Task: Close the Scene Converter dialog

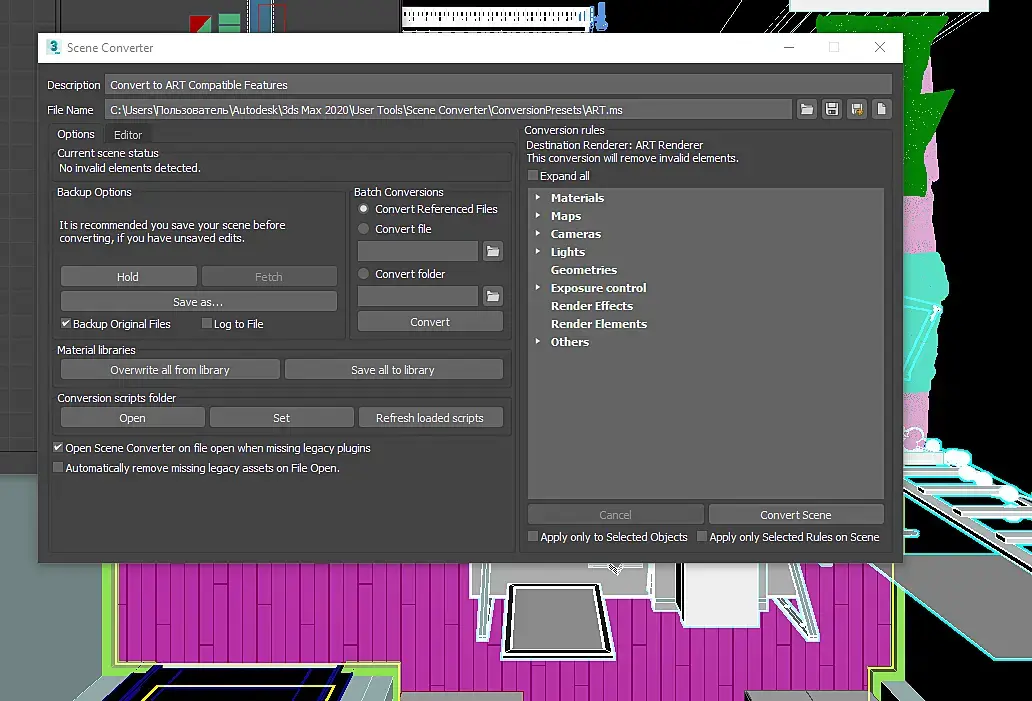Action: 880,47
